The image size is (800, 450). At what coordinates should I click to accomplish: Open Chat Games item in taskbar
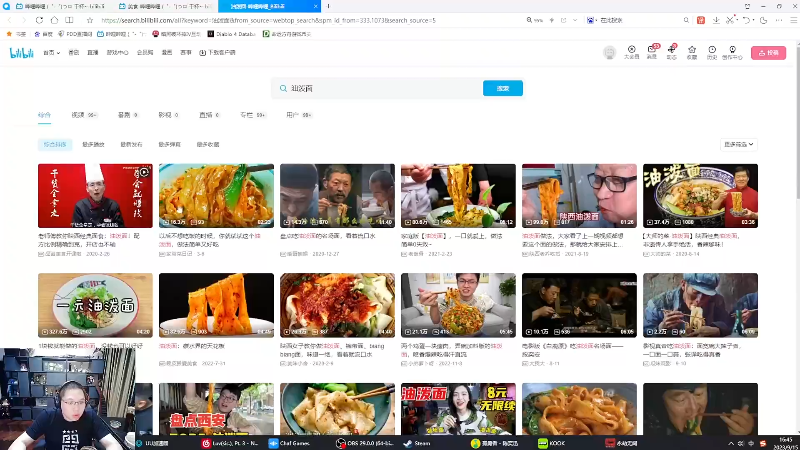pos(289,443)
